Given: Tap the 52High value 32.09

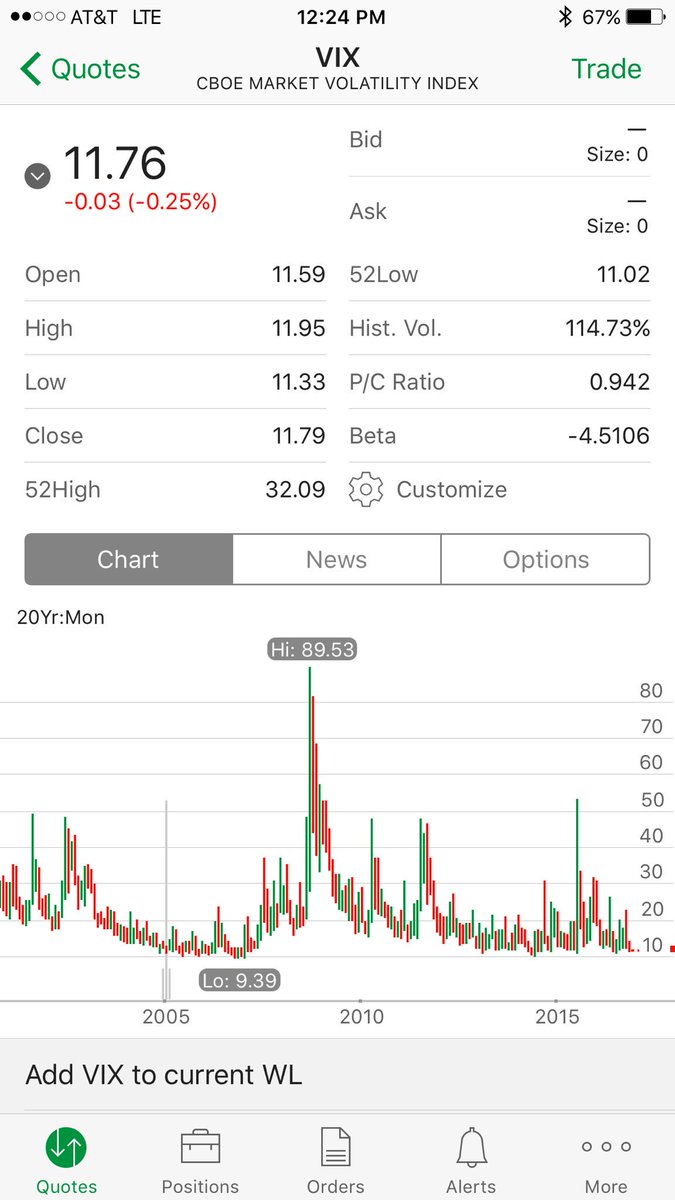Looking at the screenshot, I should tap(296, 490).
